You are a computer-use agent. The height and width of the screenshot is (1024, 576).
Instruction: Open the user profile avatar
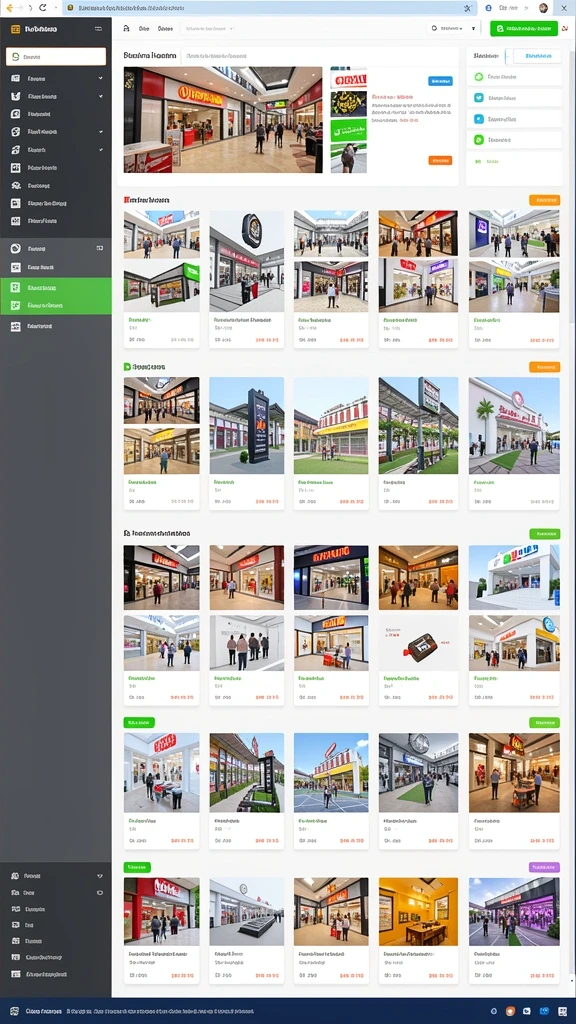[543, 8]
